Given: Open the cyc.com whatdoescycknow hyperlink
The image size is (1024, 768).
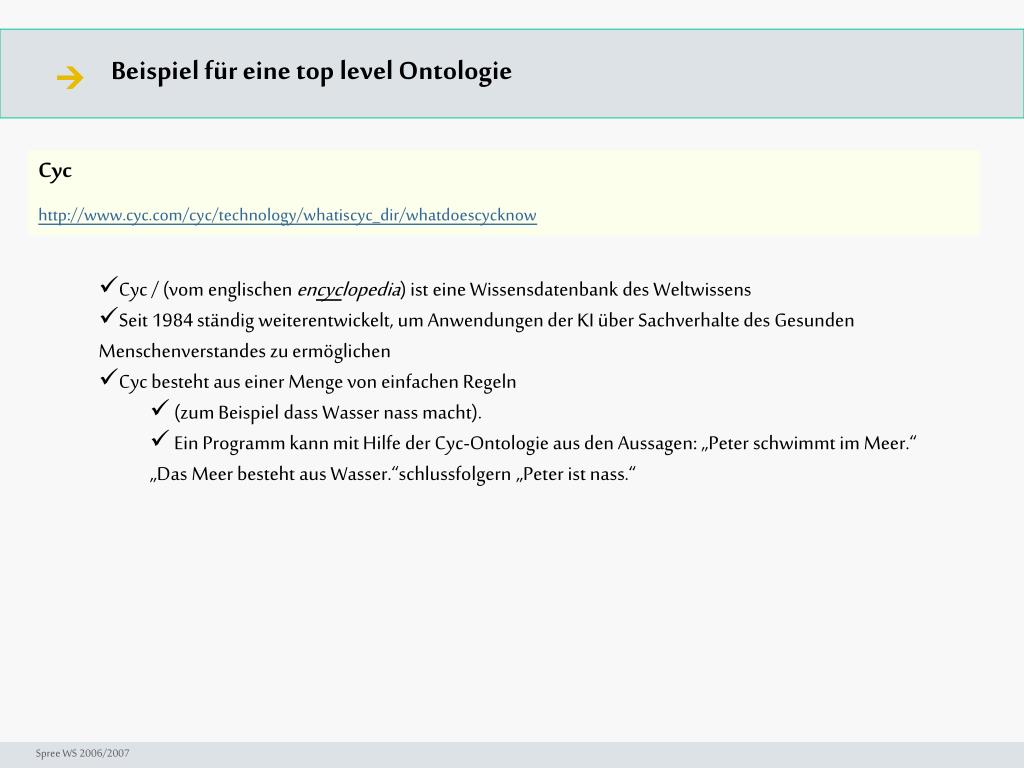Looking at the screenshot, I should (x=287, y=215).
